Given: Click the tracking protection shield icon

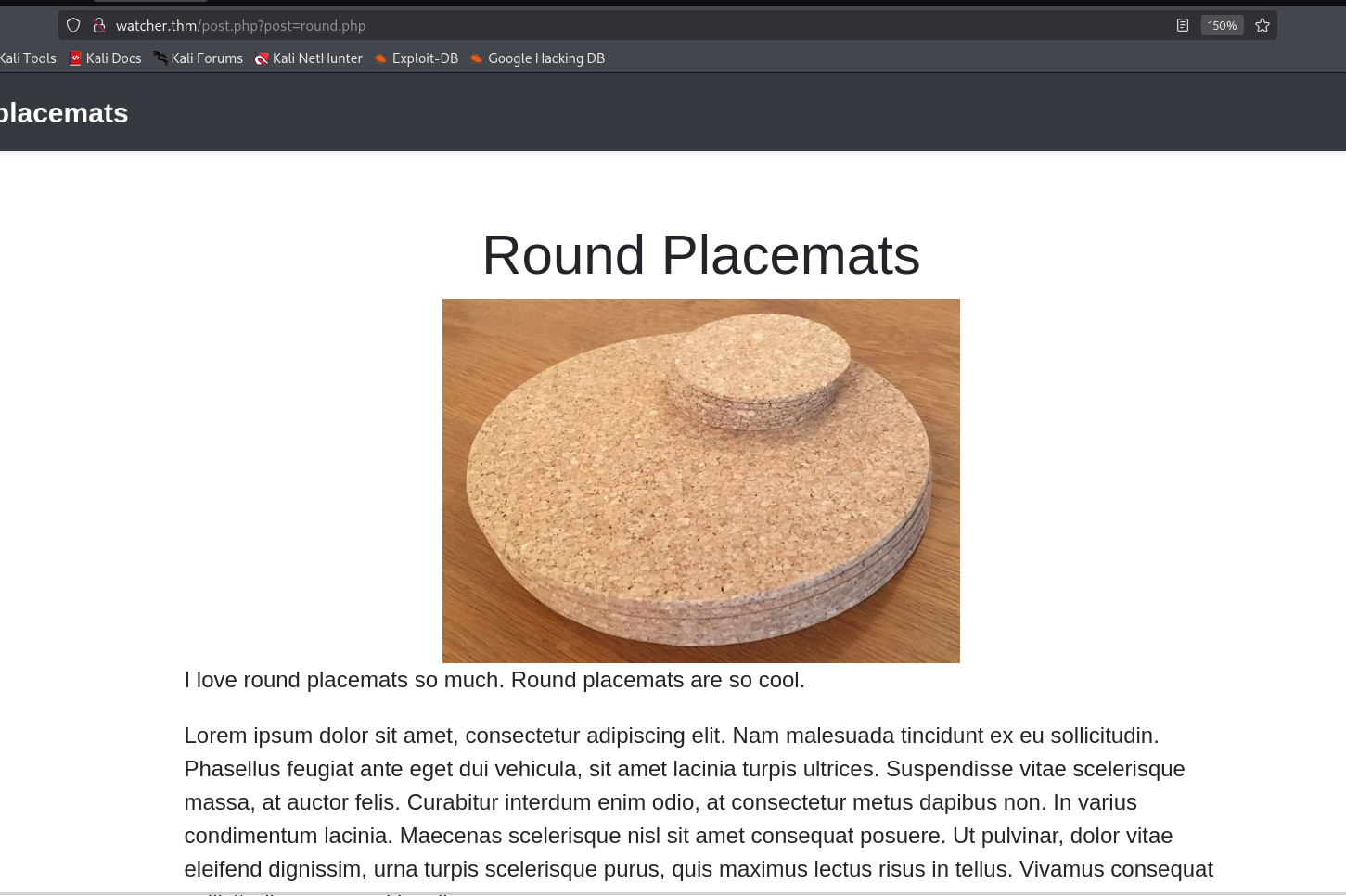Looking at the screenshot, I should [x=73, y=26].
